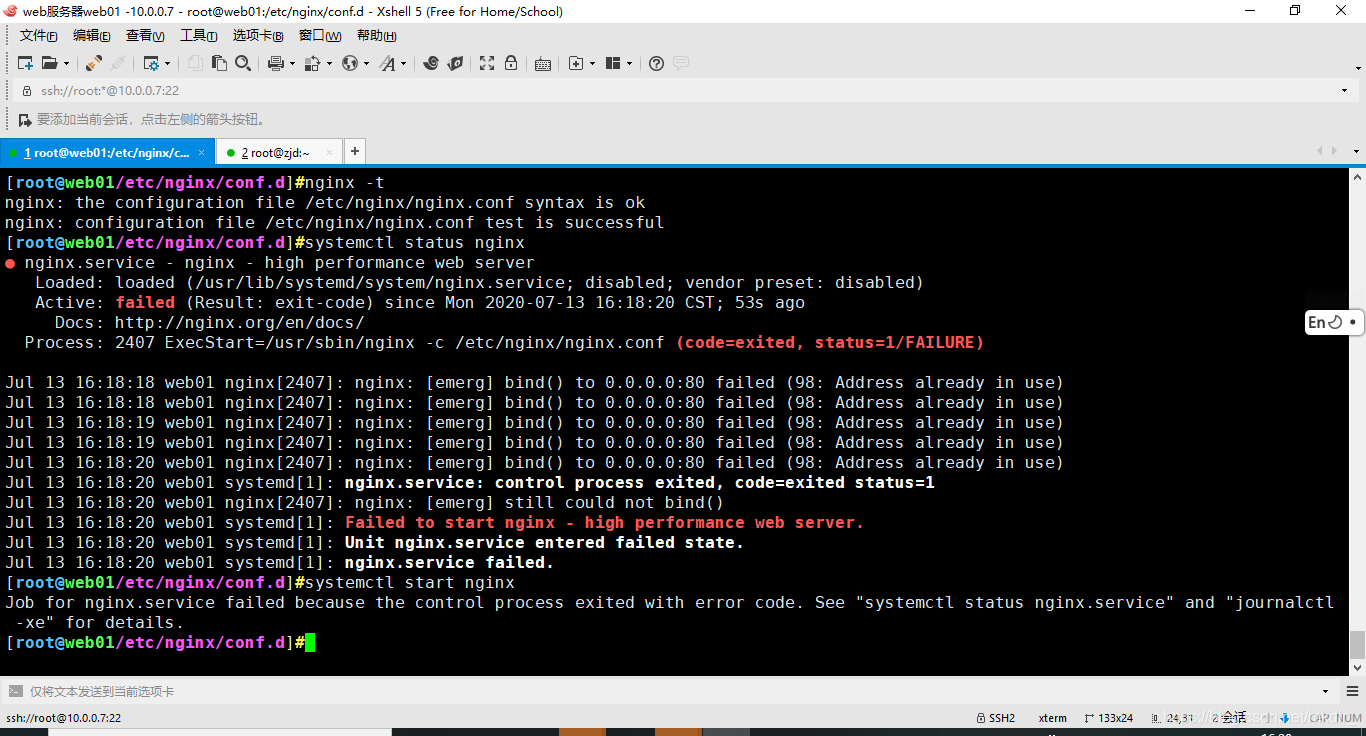Viewport: 1366px width, 736px height.
Task: Click the New session icon
Action: point(26,63)
